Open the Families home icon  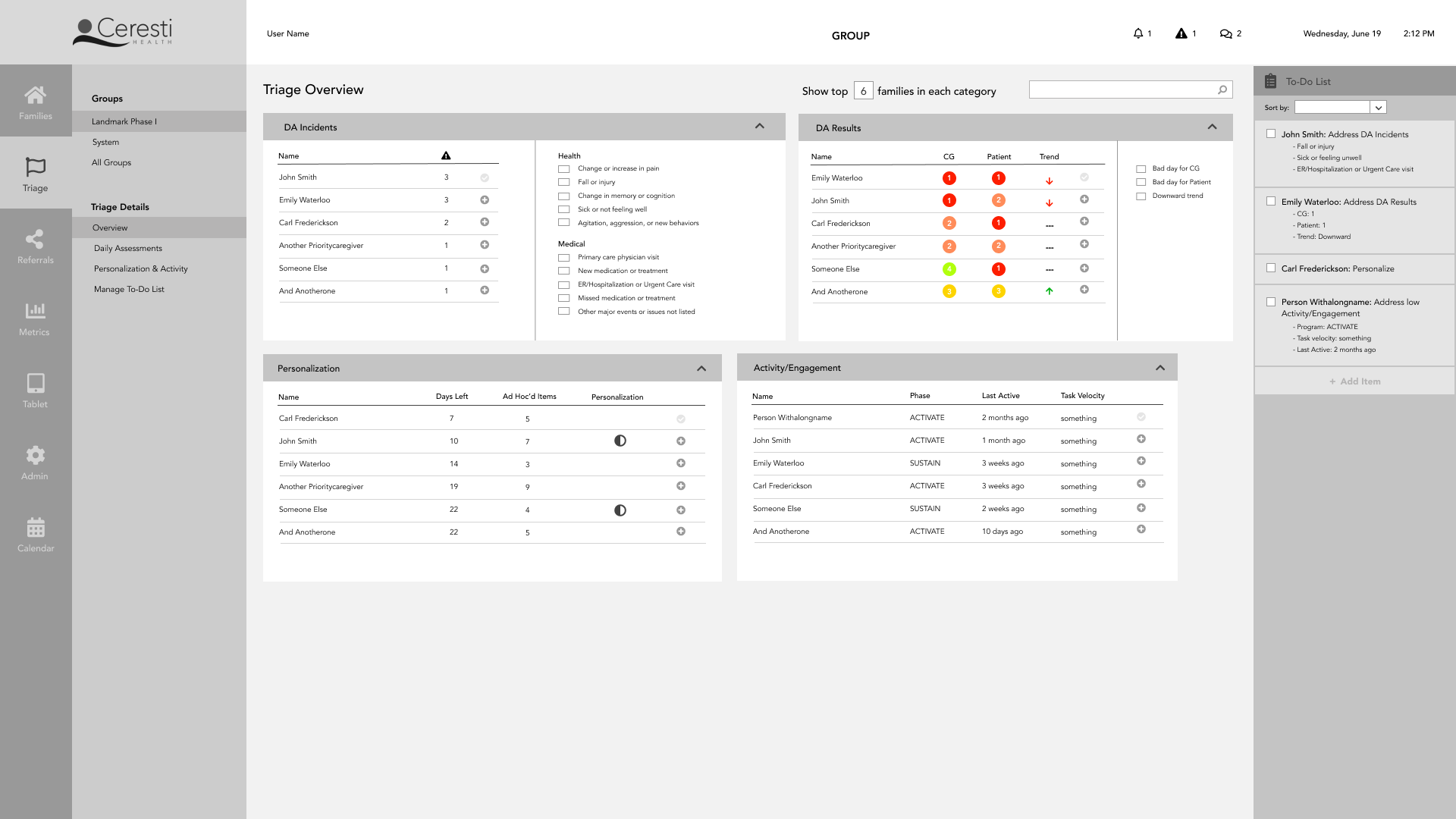(x=35, y=96)
